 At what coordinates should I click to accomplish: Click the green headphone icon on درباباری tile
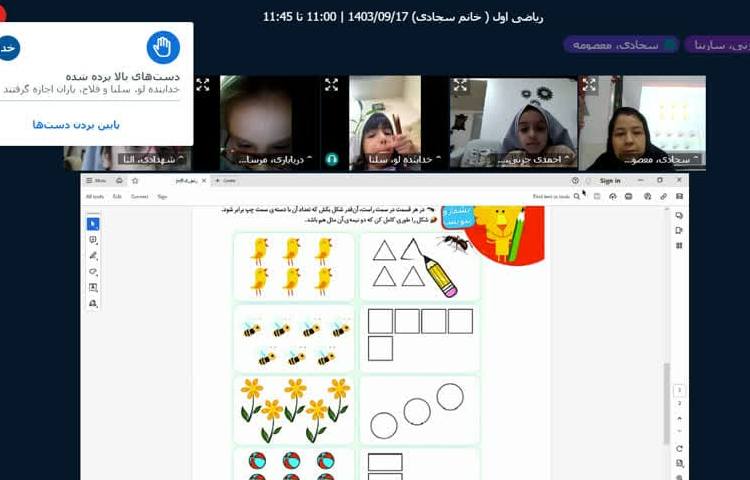coord(331,159)
